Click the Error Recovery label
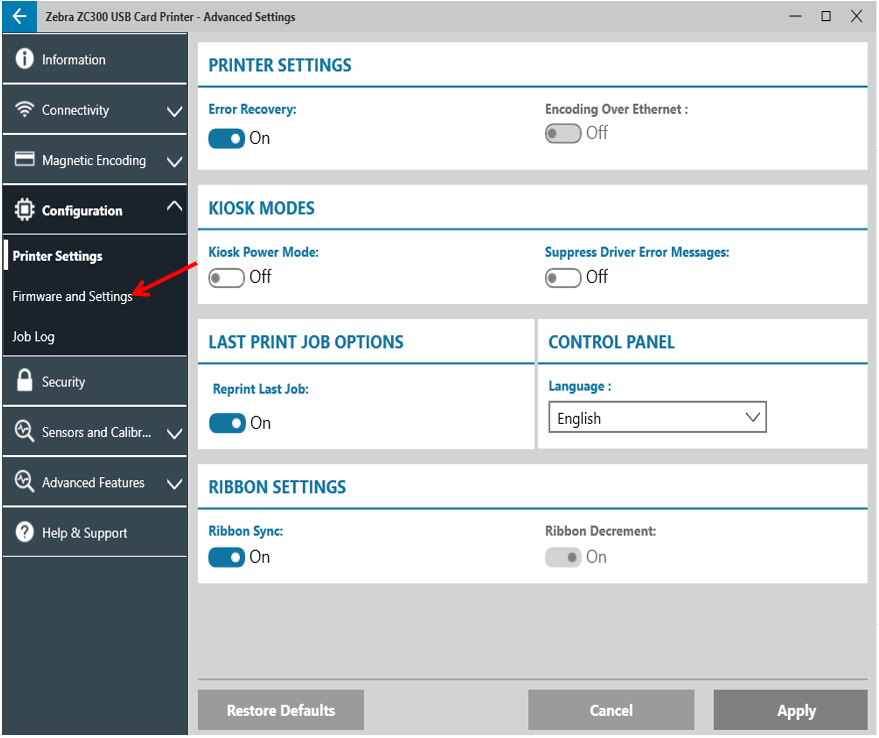Image resolution: width=879 pixels, height=738 pixels. point(252,109)
